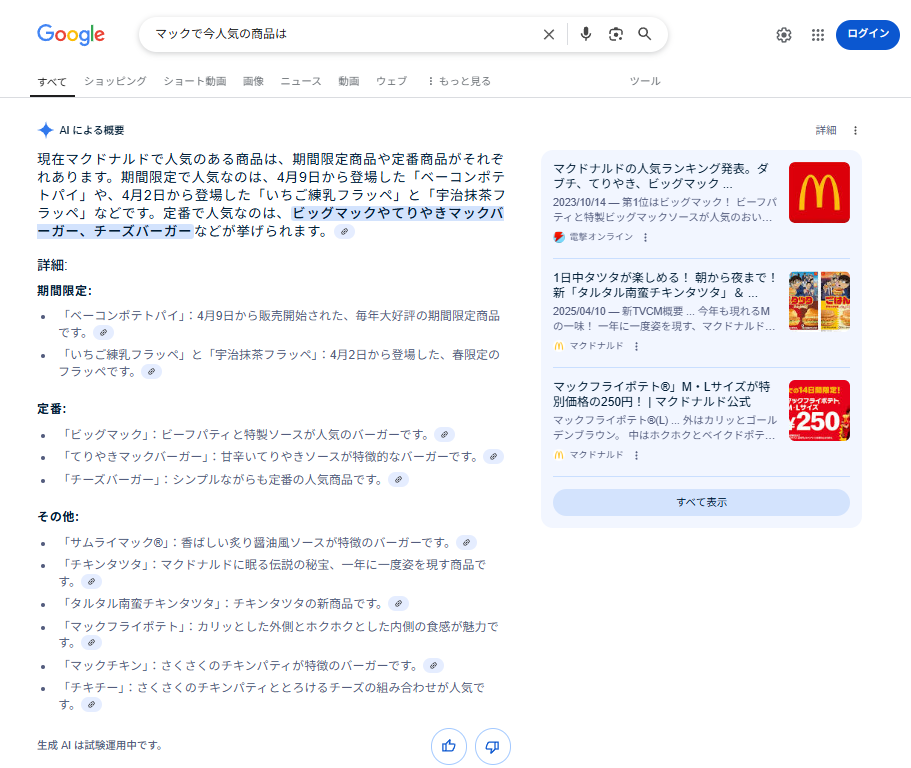Click the 電撃オンライン source name
Viewport: 911px width, 768px height.
(x=601, y=237)
